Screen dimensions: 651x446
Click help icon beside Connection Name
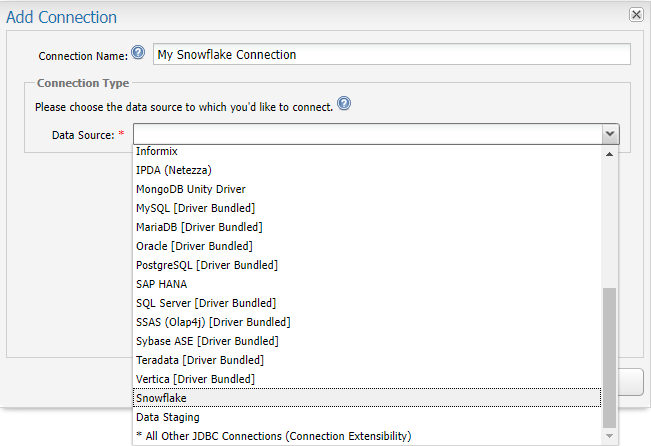click(138, 52)
